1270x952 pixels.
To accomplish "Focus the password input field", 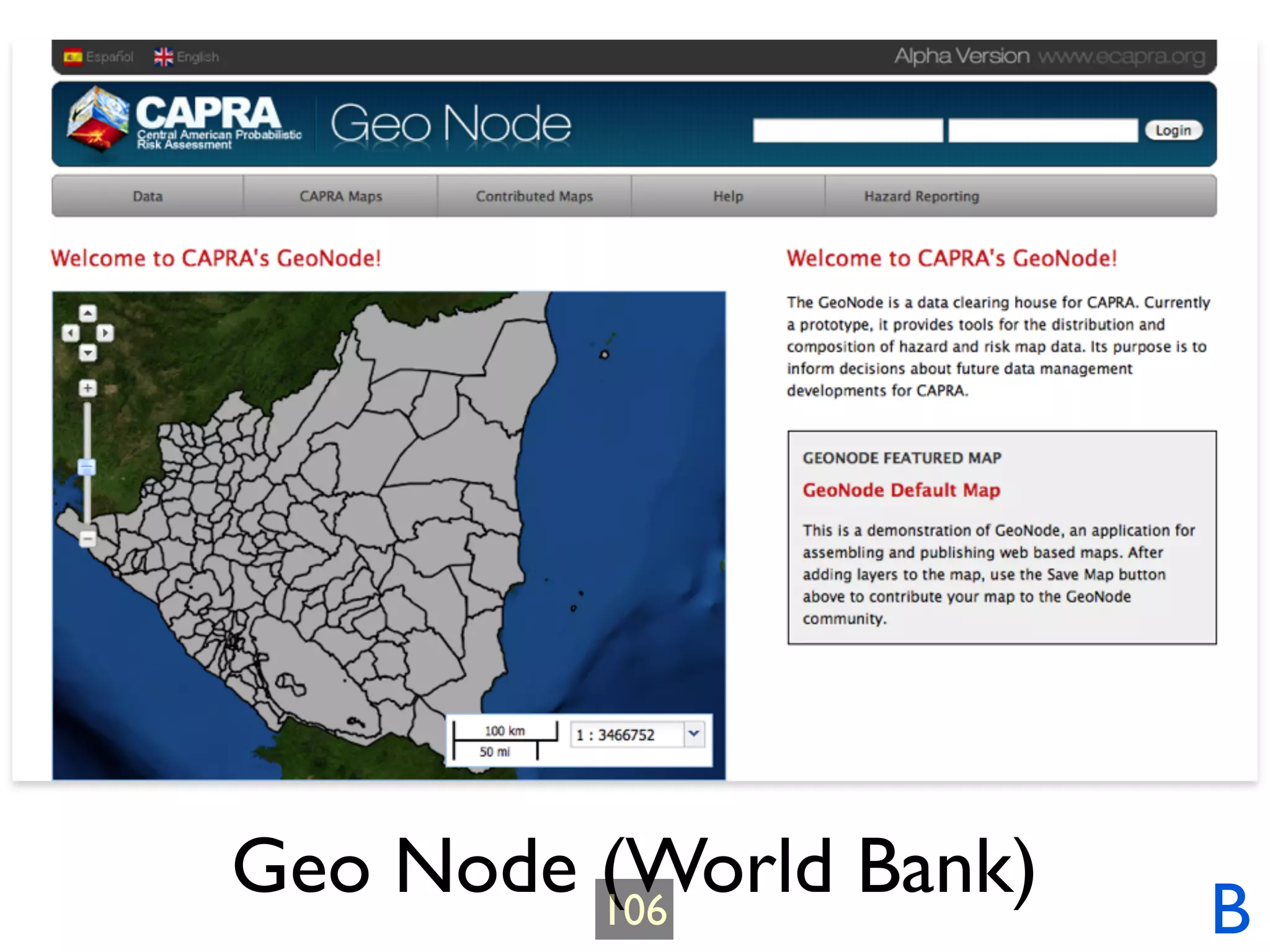I will [1043, 130].
